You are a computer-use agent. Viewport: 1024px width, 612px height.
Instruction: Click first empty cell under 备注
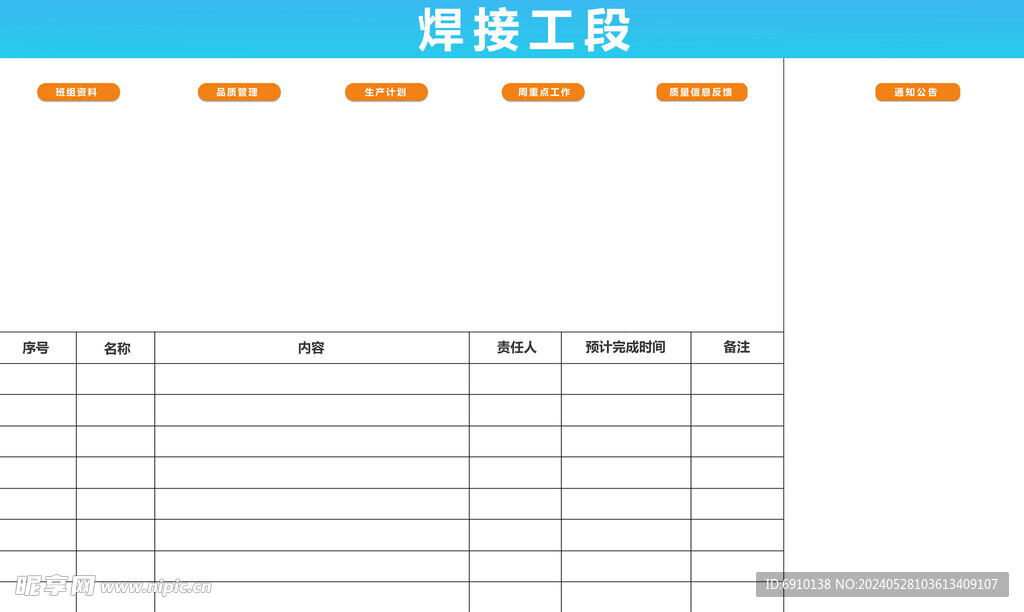click(737, 379)
